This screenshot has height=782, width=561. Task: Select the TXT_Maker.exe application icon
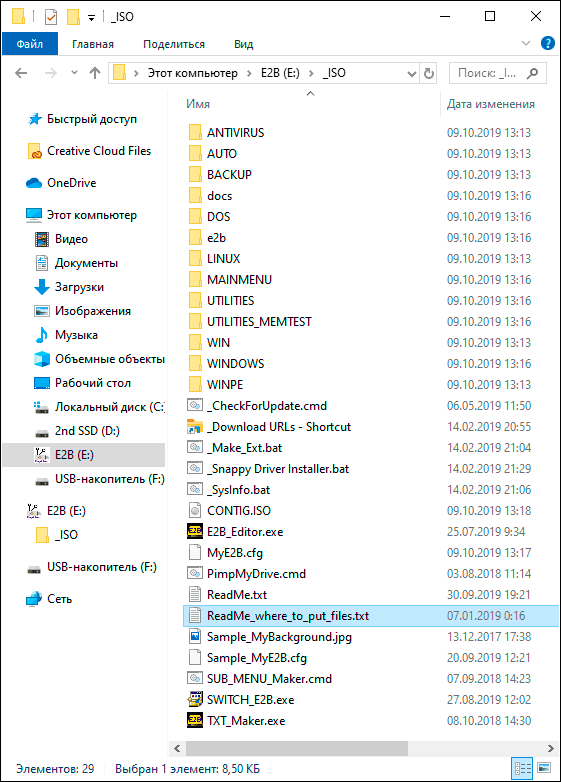click(195, 720)
